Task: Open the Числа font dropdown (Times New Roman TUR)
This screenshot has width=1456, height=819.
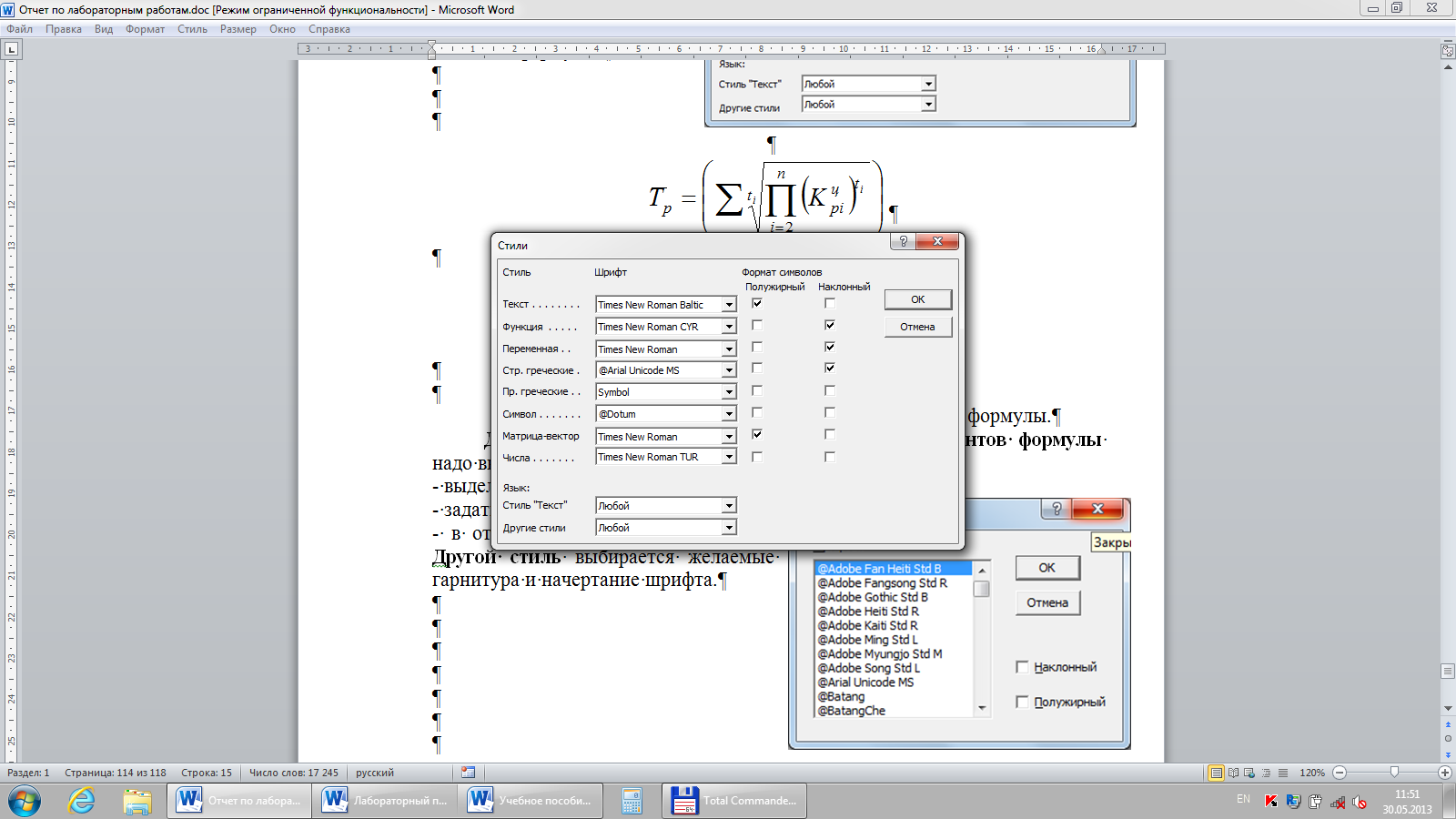Action: point(729,457)
